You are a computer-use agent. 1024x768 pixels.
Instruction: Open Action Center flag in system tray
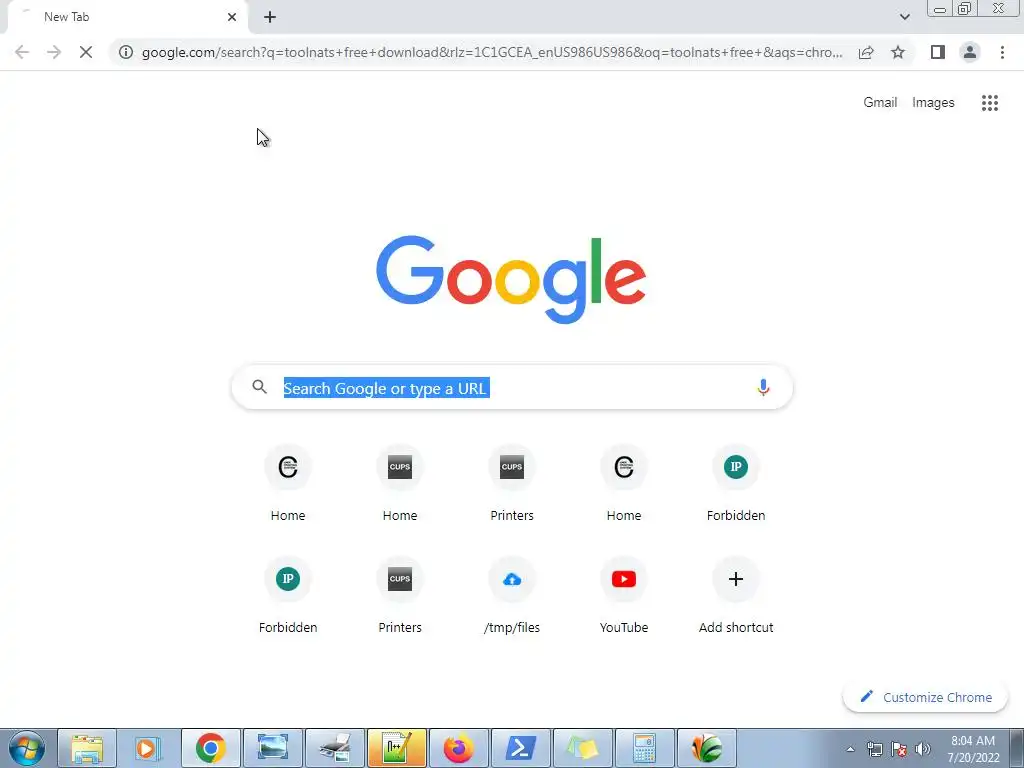(899, 749)
